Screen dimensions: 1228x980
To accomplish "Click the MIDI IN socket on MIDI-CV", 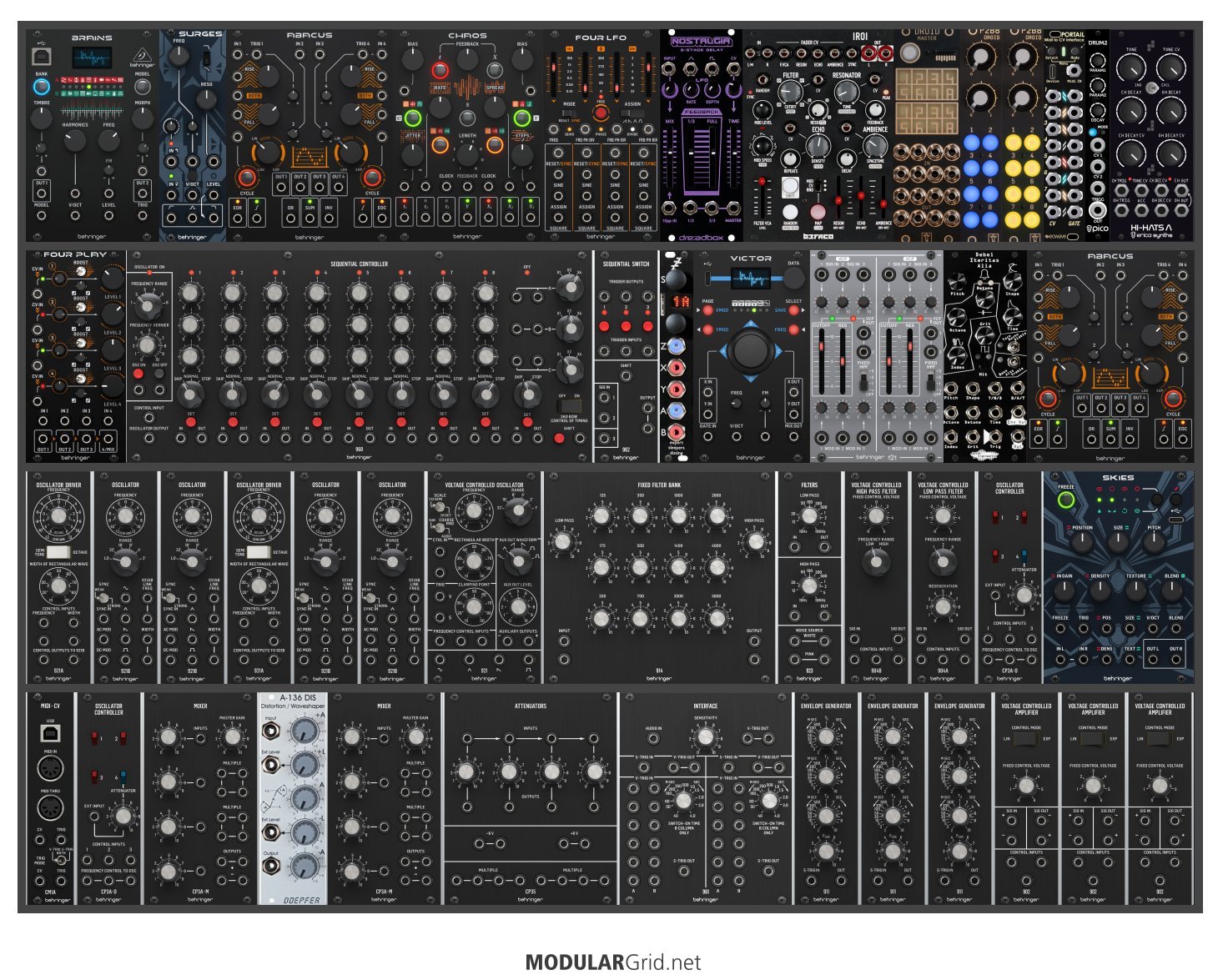I will click(x=50, y=770).
